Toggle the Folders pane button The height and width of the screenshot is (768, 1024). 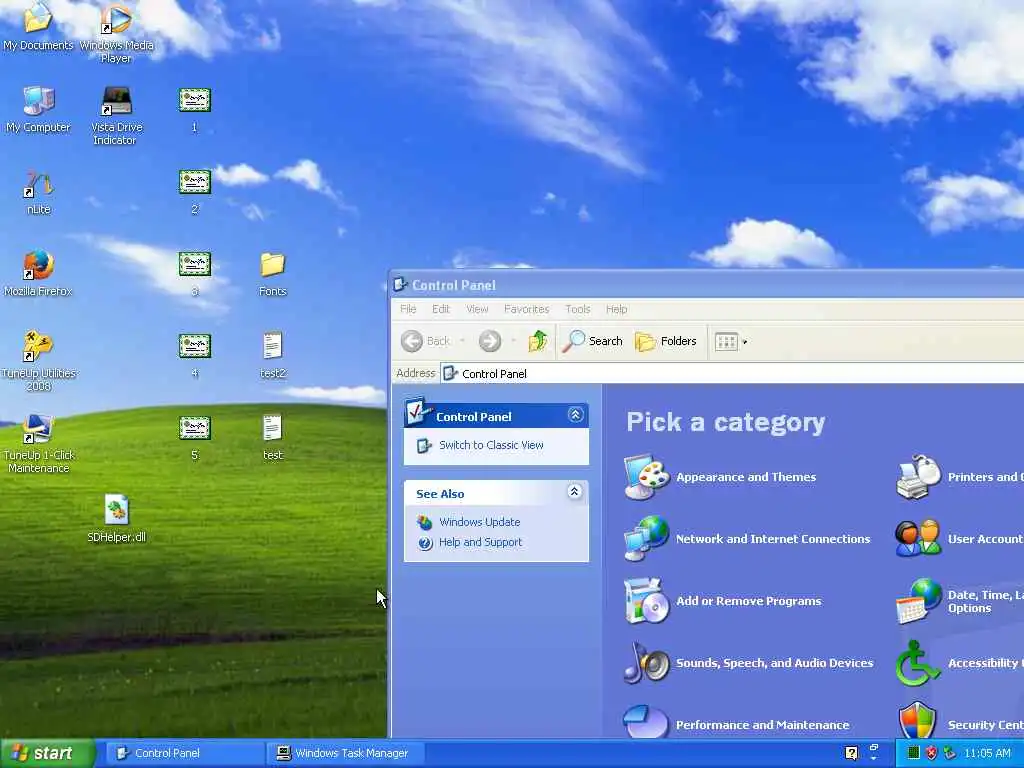(x=665, y=341)
